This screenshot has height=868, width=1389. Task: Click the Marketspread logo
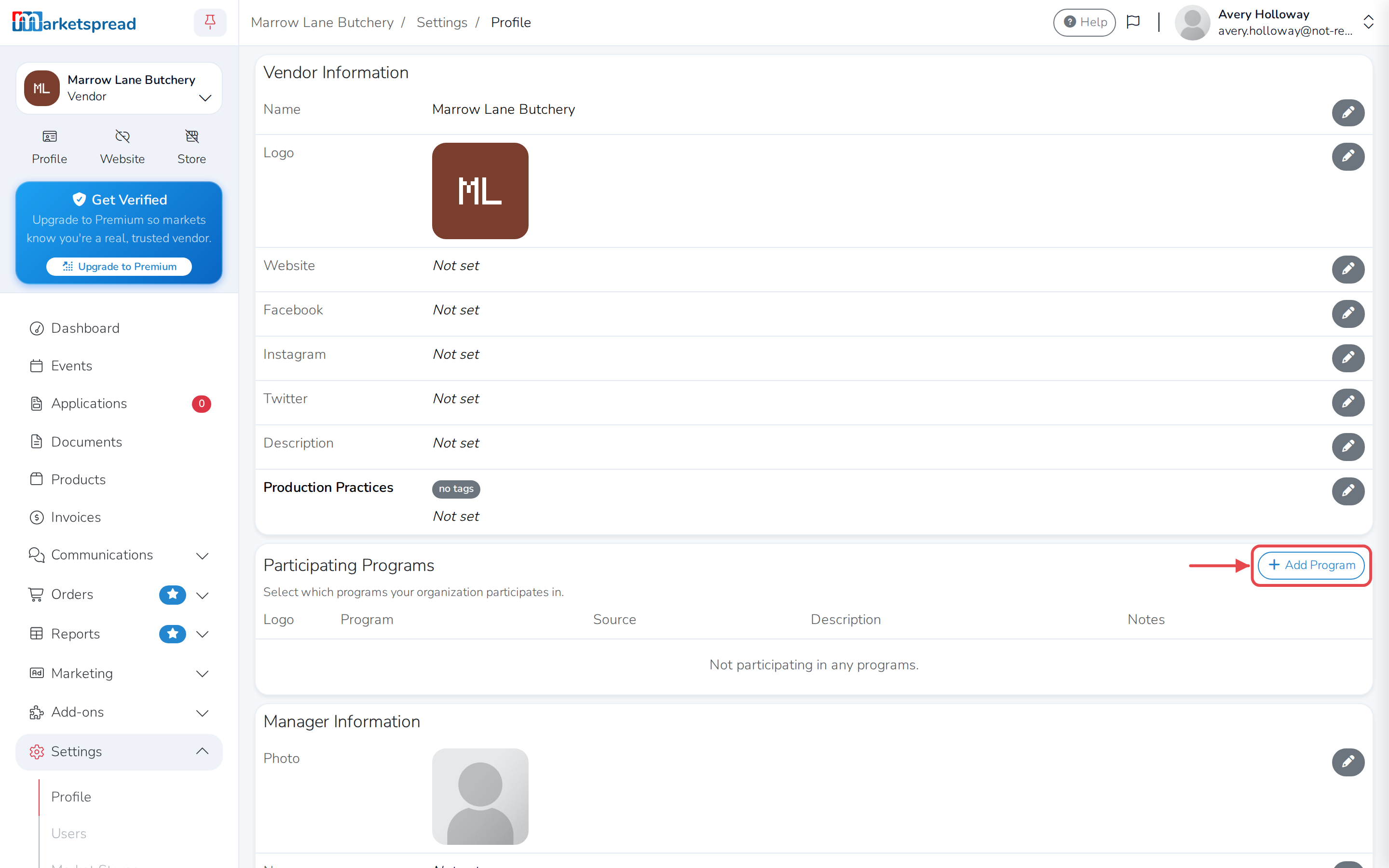click(74, 22)
